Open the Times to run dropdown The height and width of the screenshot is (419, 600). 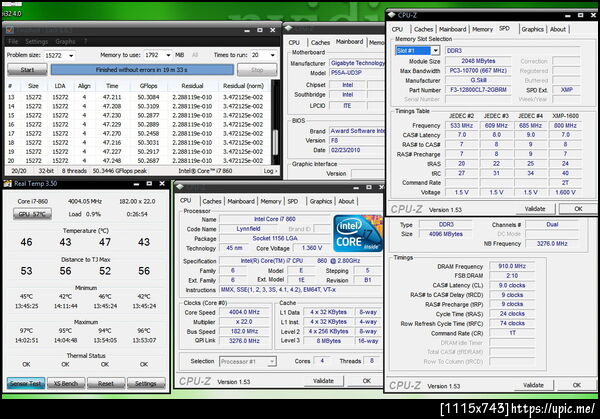pyautogui.click(x=272, y=55)
